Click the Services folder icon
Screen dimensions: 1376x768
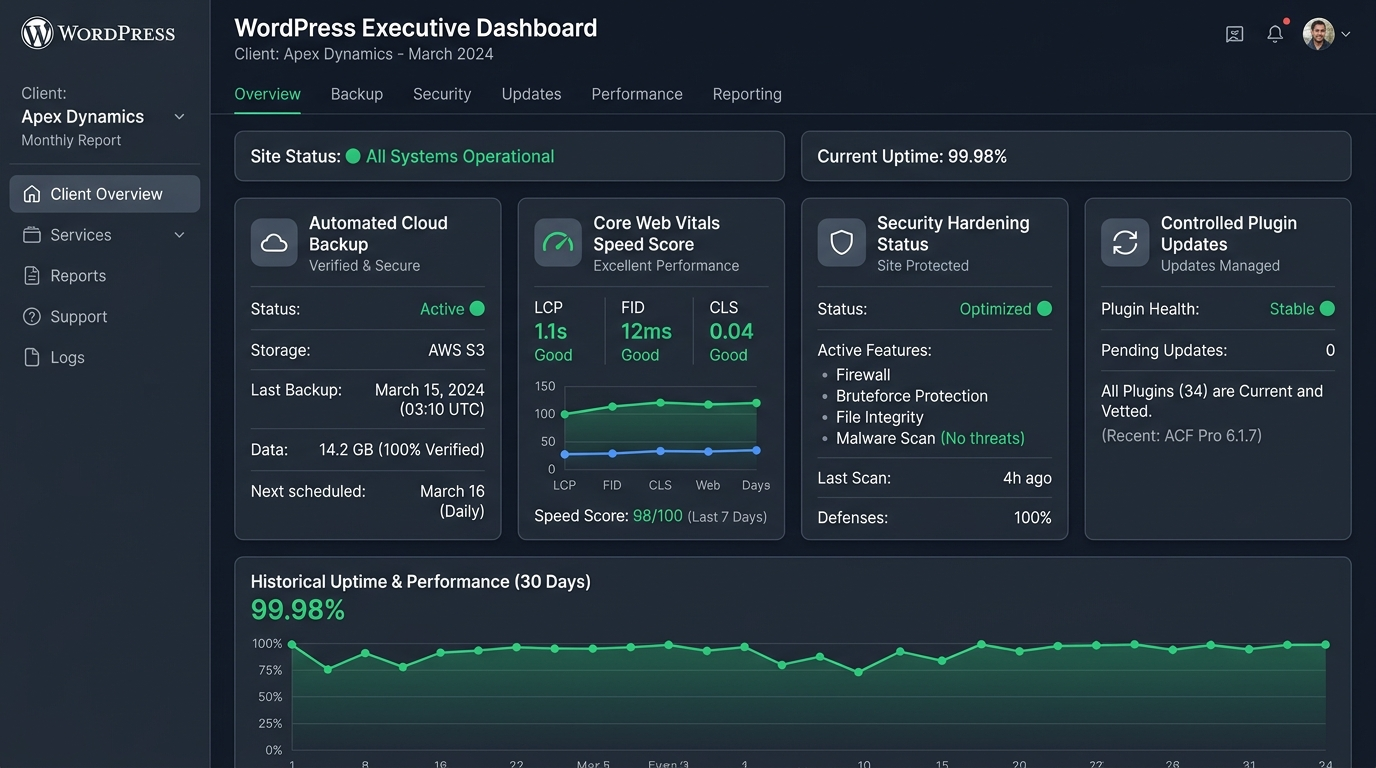coord(32,235)
